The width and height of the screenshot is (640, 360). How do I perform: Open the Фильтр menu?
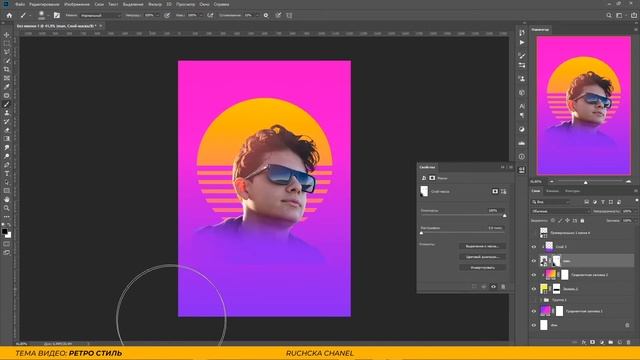[155, 4]
